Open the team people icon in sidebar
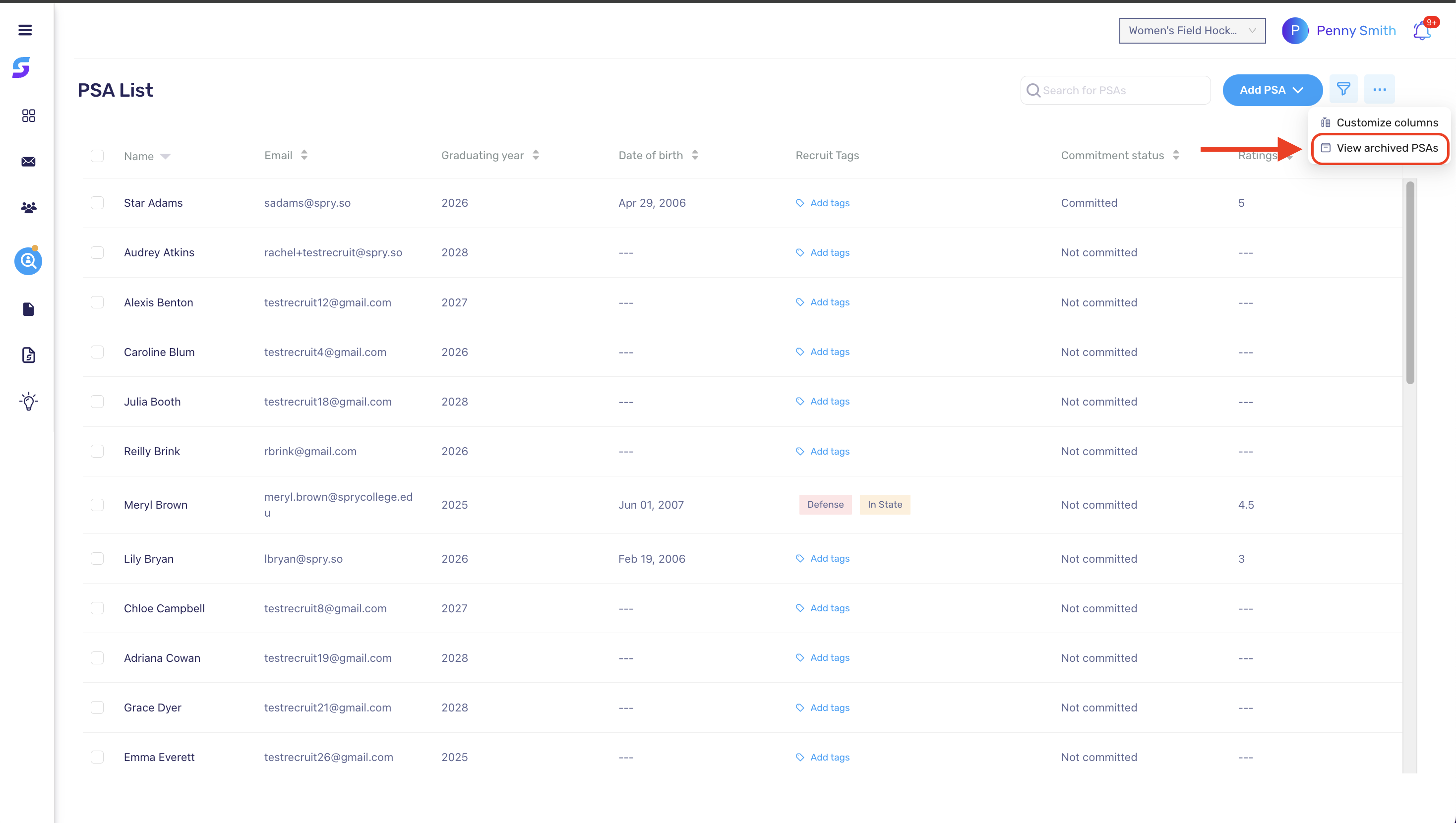The height and width of the screenshot is (823, 1456). click(28, 207)
